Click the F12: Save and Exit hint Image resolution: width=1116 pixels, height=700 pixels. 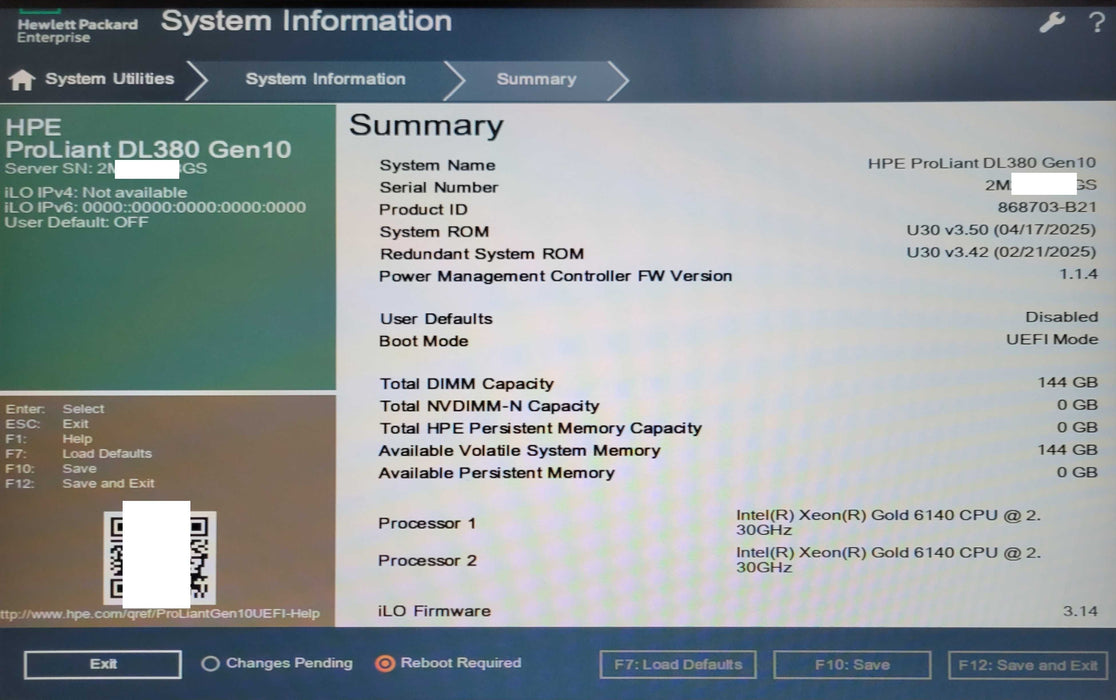(80, 484)
